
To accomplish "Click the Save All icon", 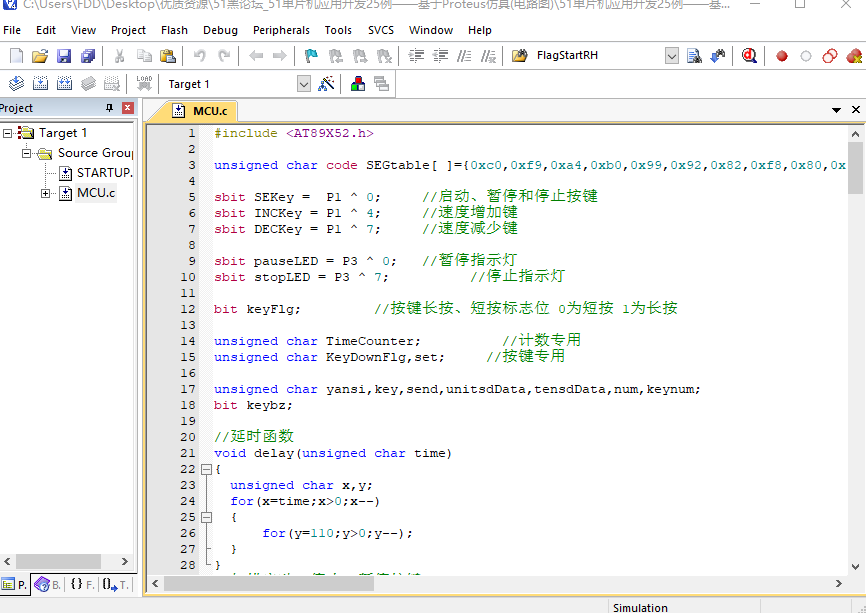I will click(x=88, y=56).
